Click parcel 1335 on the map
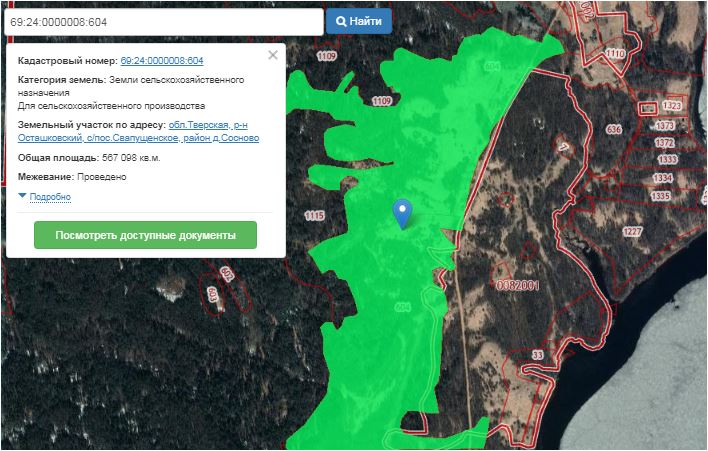Screen dimensions: 708x451 [661, 197]
